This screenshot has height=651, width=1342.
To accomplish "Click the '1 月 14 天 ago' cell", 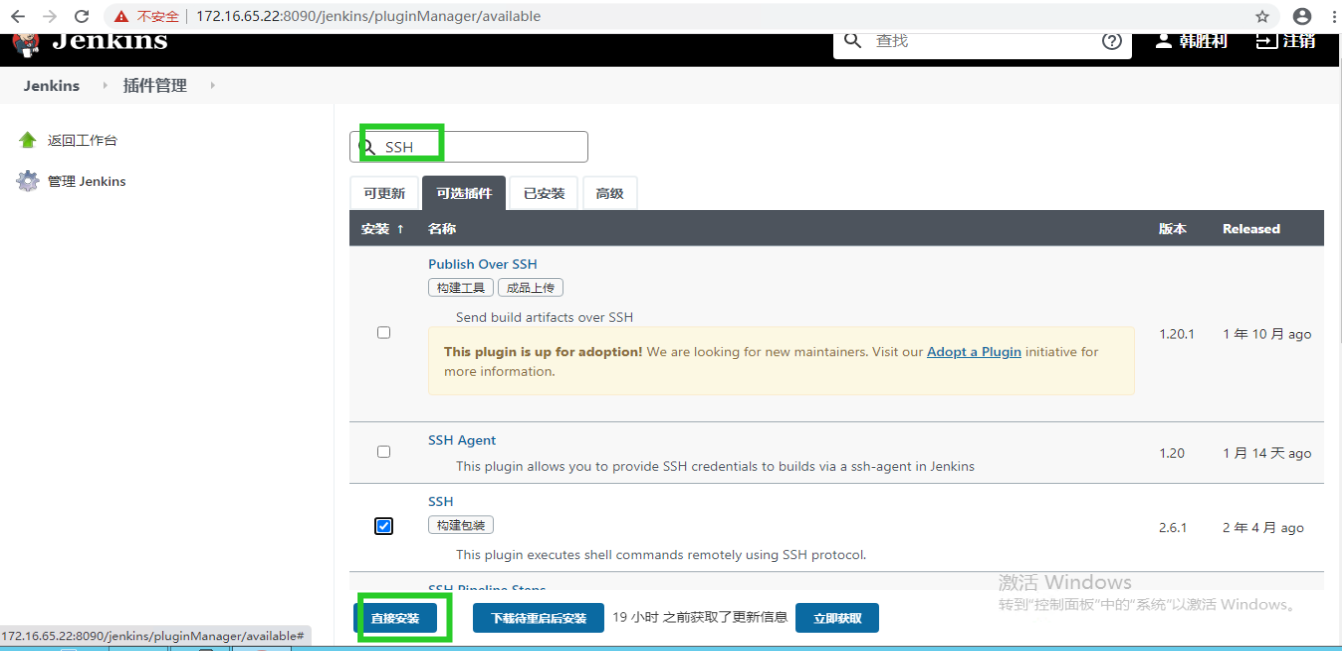I will click(x=1267, y=453).
